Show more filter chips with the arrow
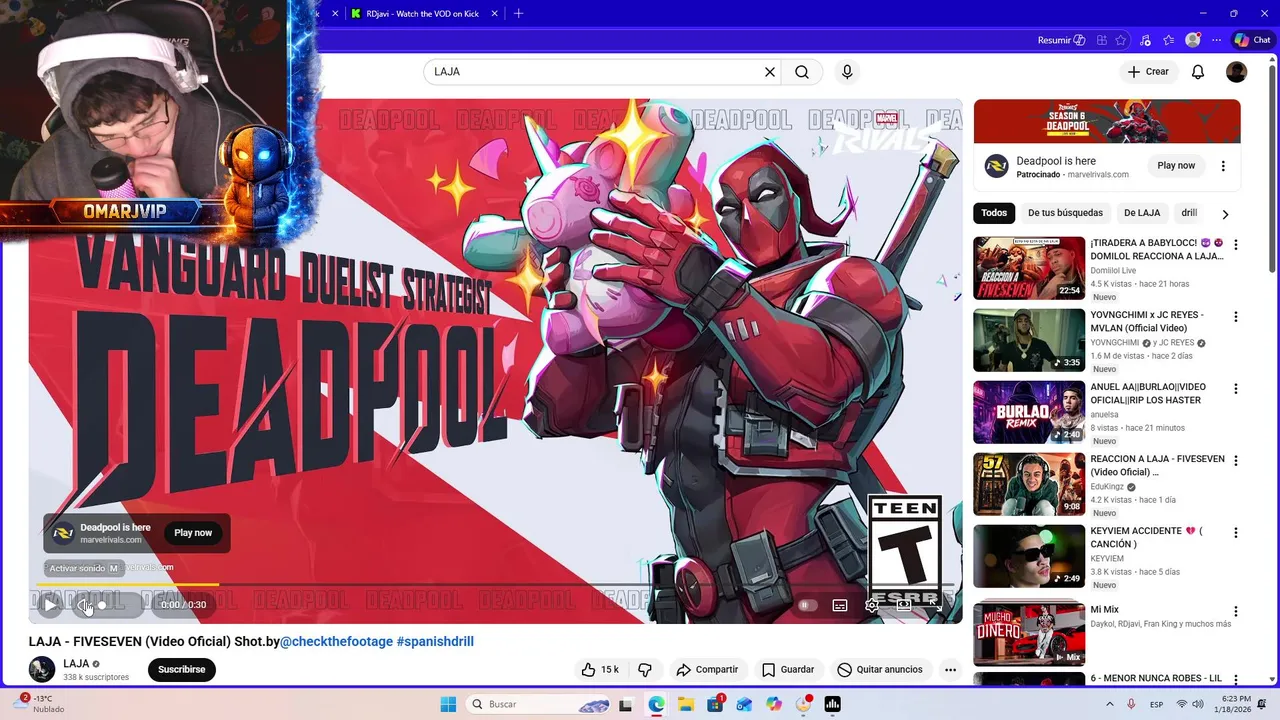1280x720 pixels. tap(1225, 214)
